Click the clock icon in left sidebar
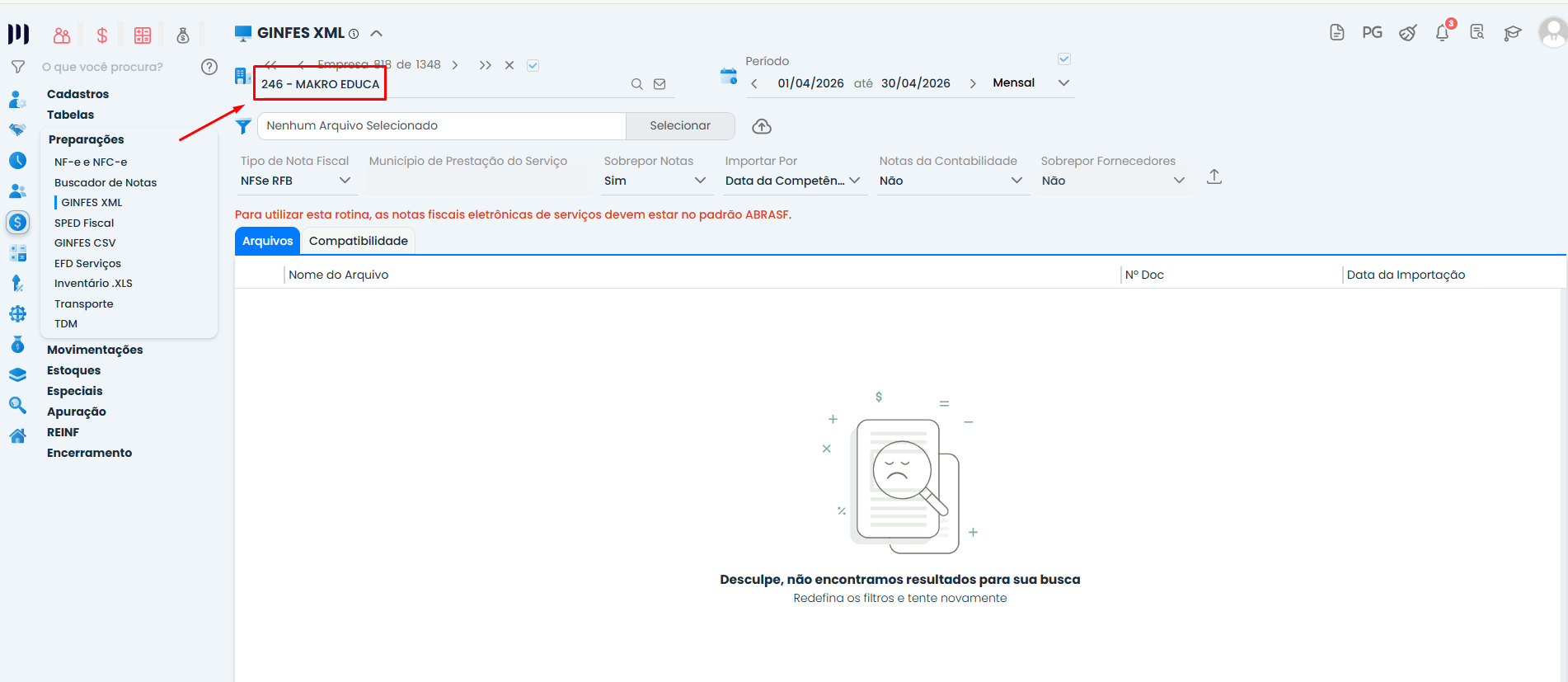Viewport: 1568px width, 682px height. 17,161
